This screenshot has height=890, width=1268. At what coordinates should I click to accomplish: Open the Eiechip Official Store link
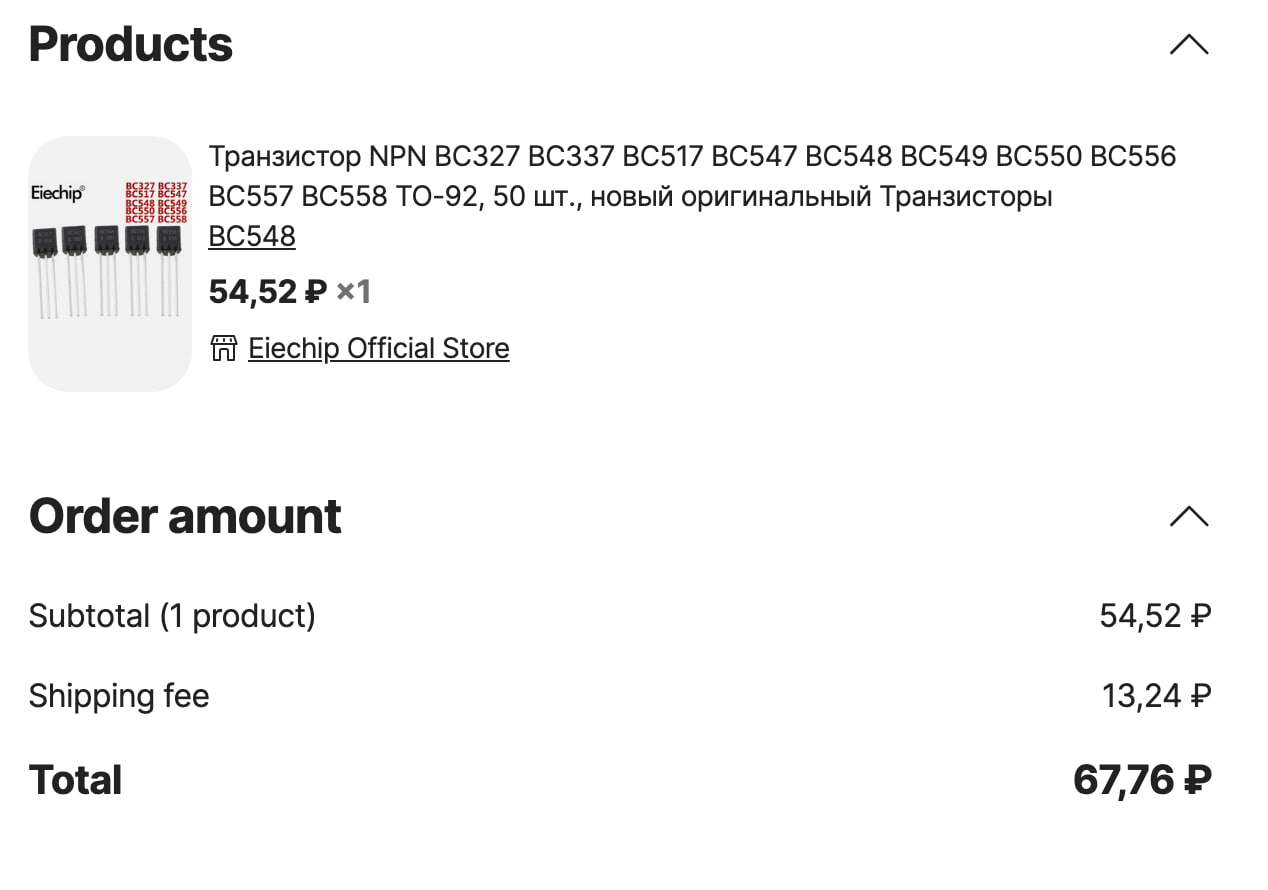[x=378, y=348]
